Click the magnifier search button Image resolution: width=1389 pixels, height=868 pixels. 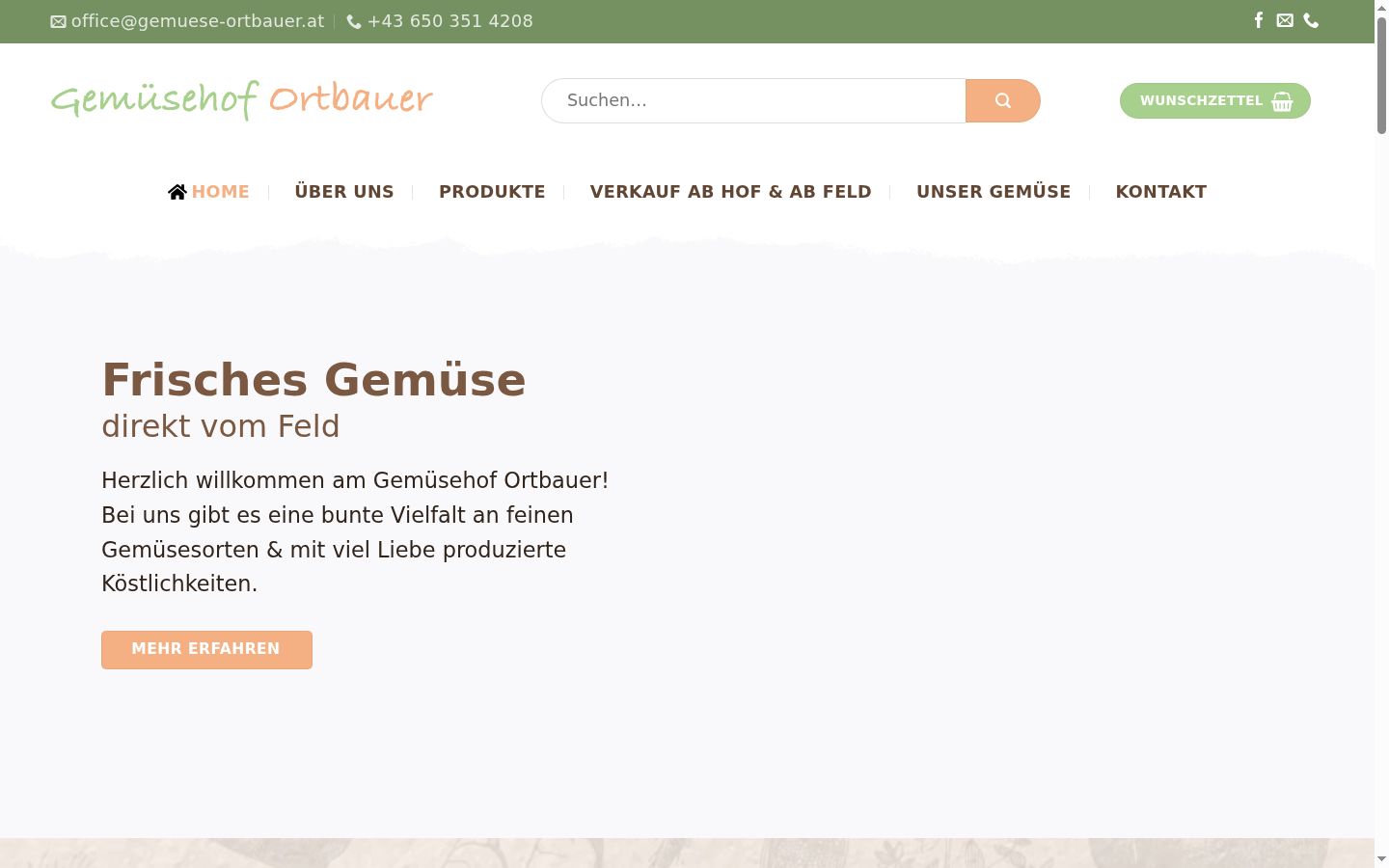coord(1003,100)
